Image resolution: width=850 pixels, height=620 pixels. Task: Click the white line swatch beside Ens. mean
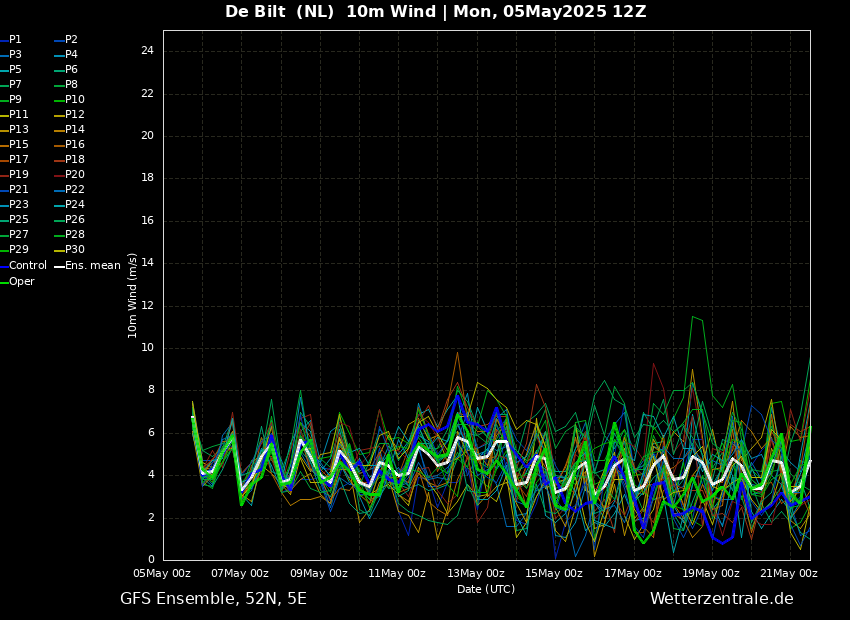(59, 266)
